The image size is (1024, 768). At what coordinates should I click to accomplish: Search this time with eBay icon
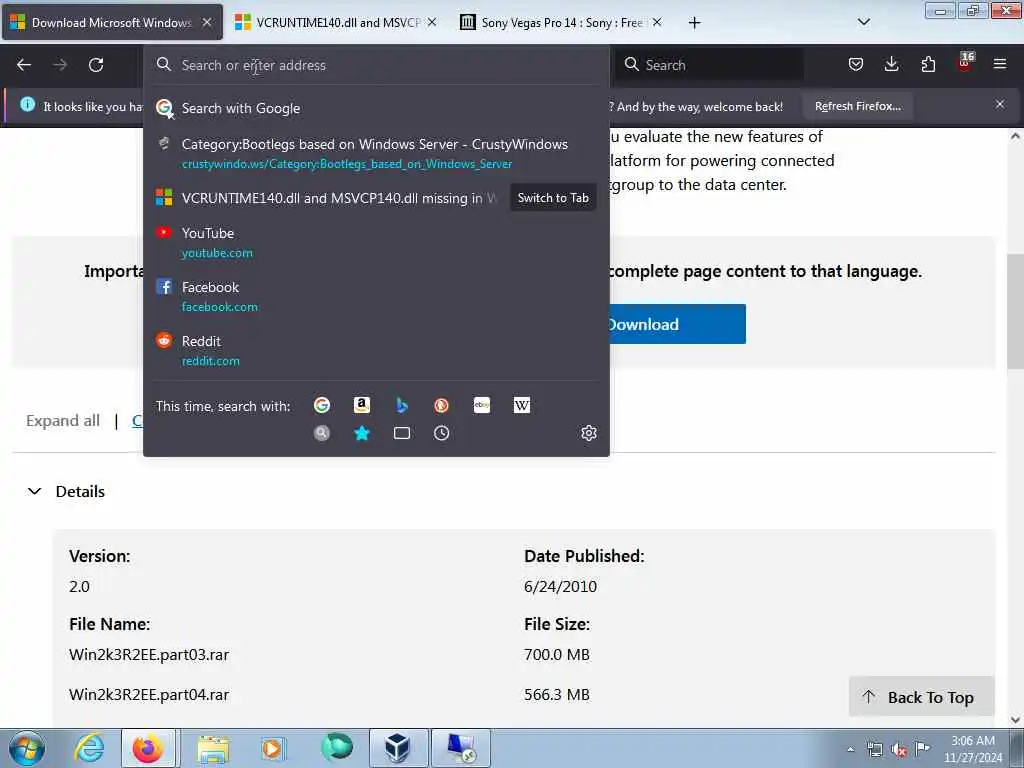click(482, 405)
